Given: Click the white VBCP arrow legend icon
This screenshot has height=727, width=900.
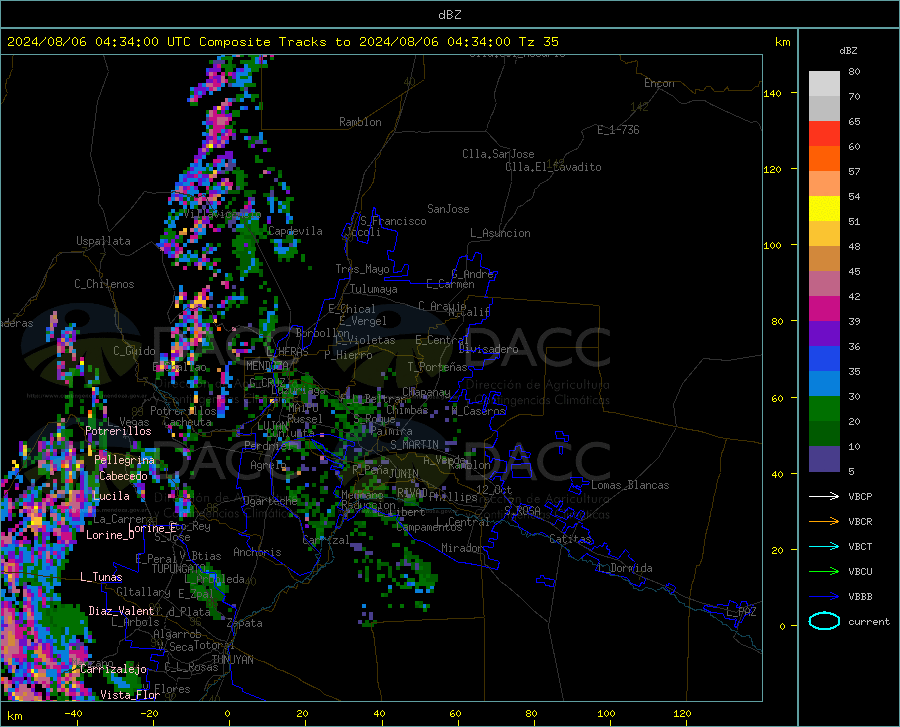Looking at the screenshot, I should [824, 496].
